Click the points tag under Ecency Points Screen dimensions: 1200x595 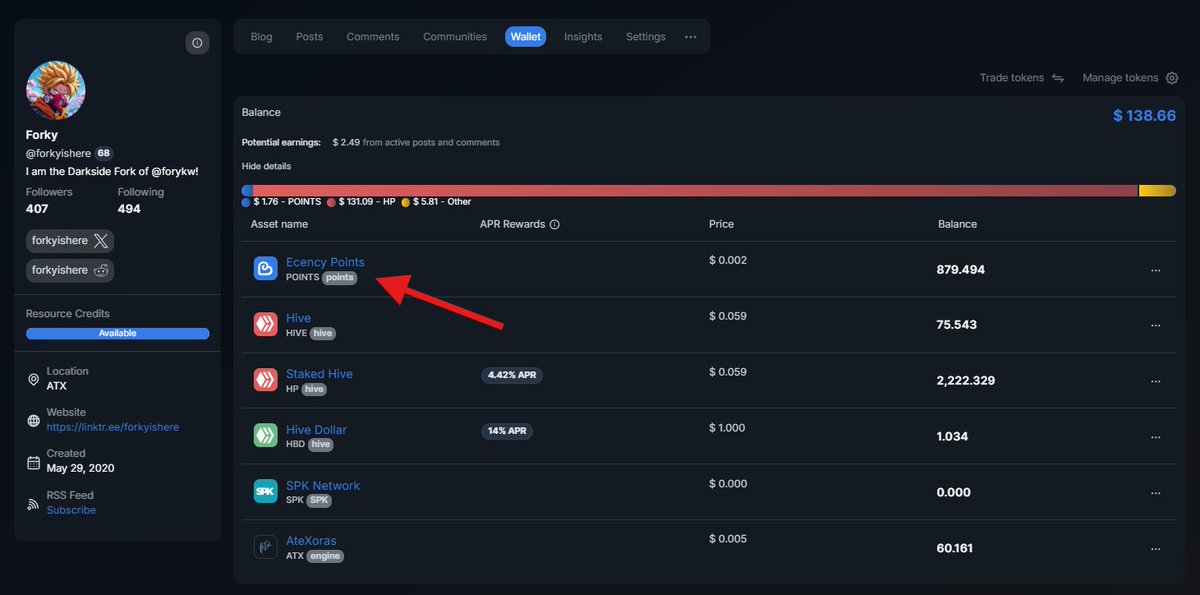[340, 277]
